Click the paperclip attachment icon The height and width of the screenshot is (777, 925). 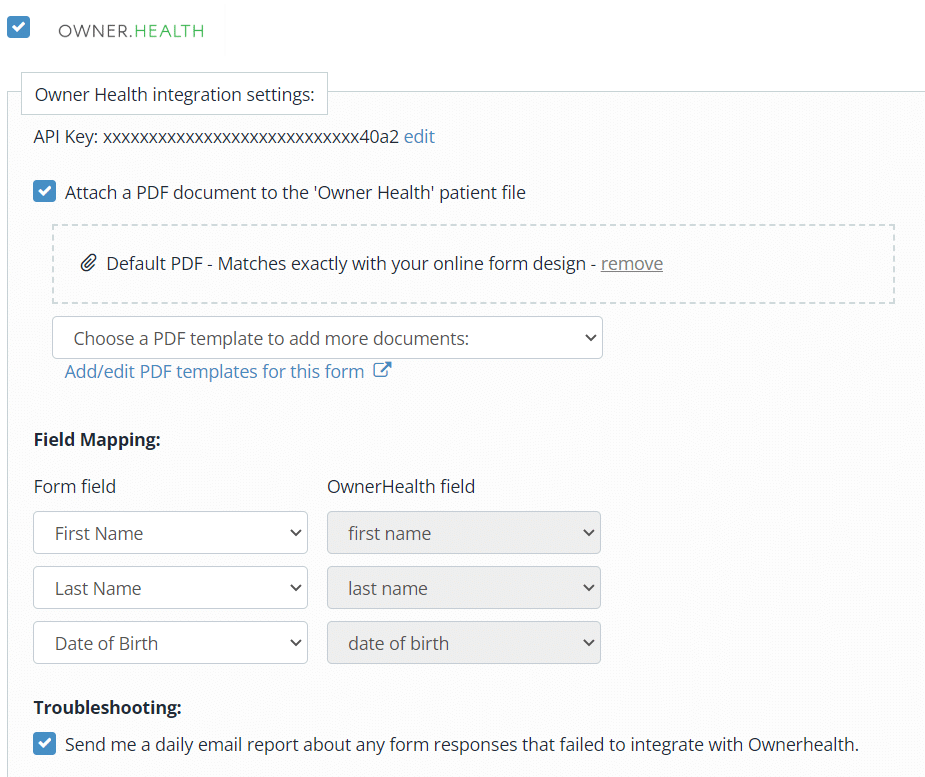pos(88,263)
